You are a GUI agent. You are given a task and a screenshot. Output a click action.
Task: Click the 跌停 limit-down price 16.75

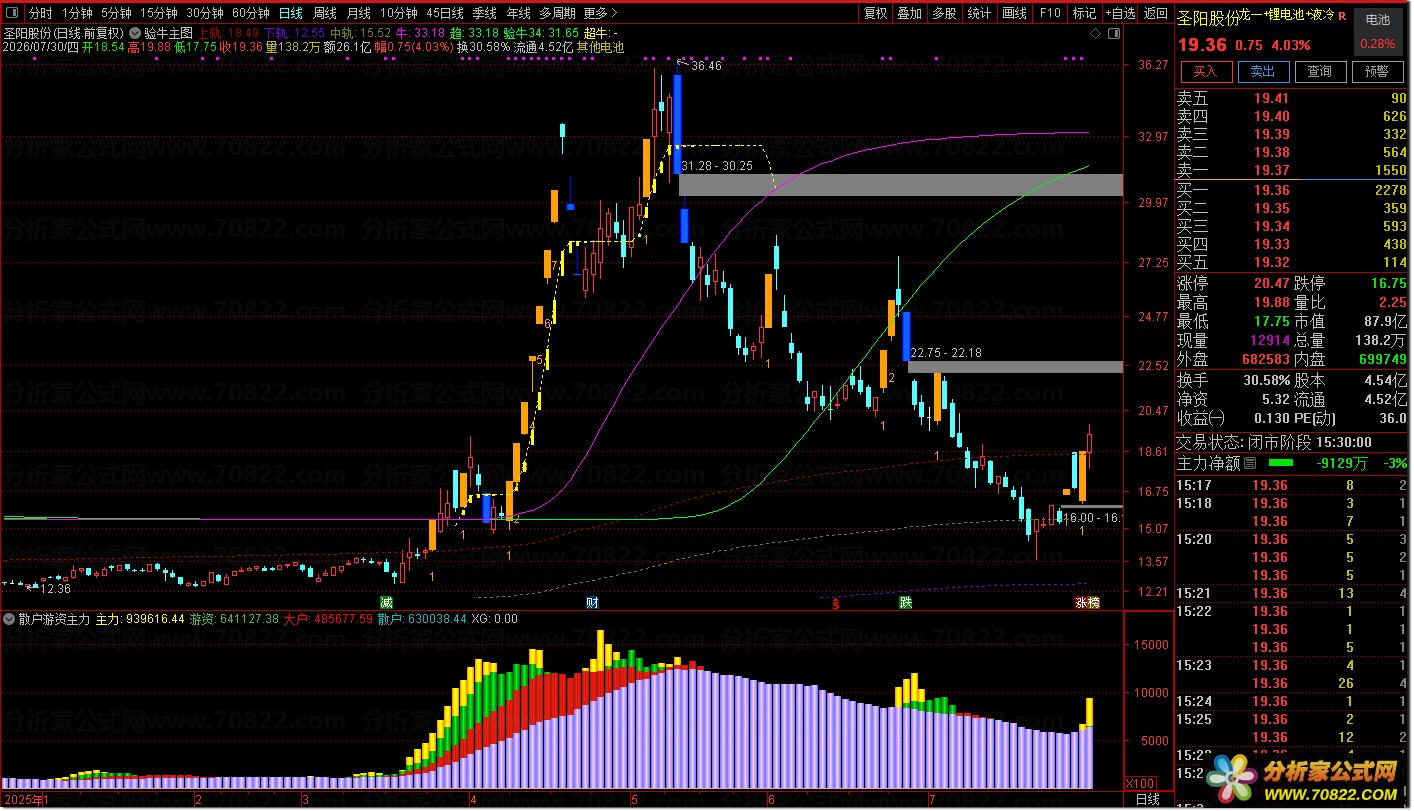click(x=1389, y=284)
